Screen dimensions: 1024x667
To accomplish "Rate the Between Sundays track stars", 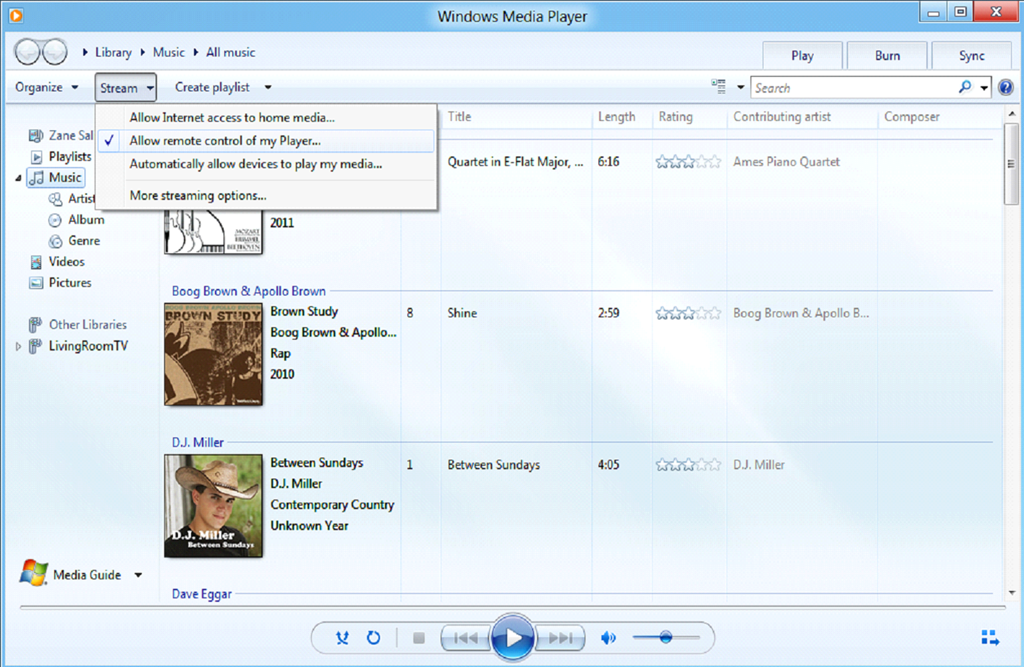I will pyautogui.click(x=688, y=464).
